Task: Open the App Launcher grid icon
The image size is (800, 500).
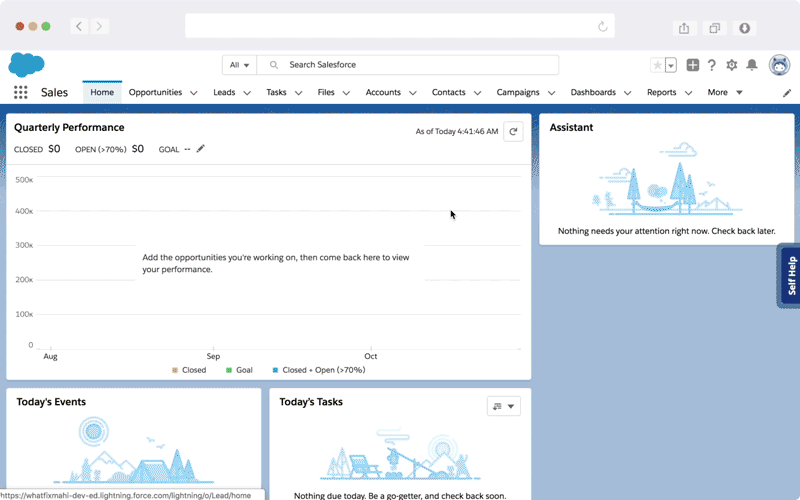Action: (x=20, y=92)
